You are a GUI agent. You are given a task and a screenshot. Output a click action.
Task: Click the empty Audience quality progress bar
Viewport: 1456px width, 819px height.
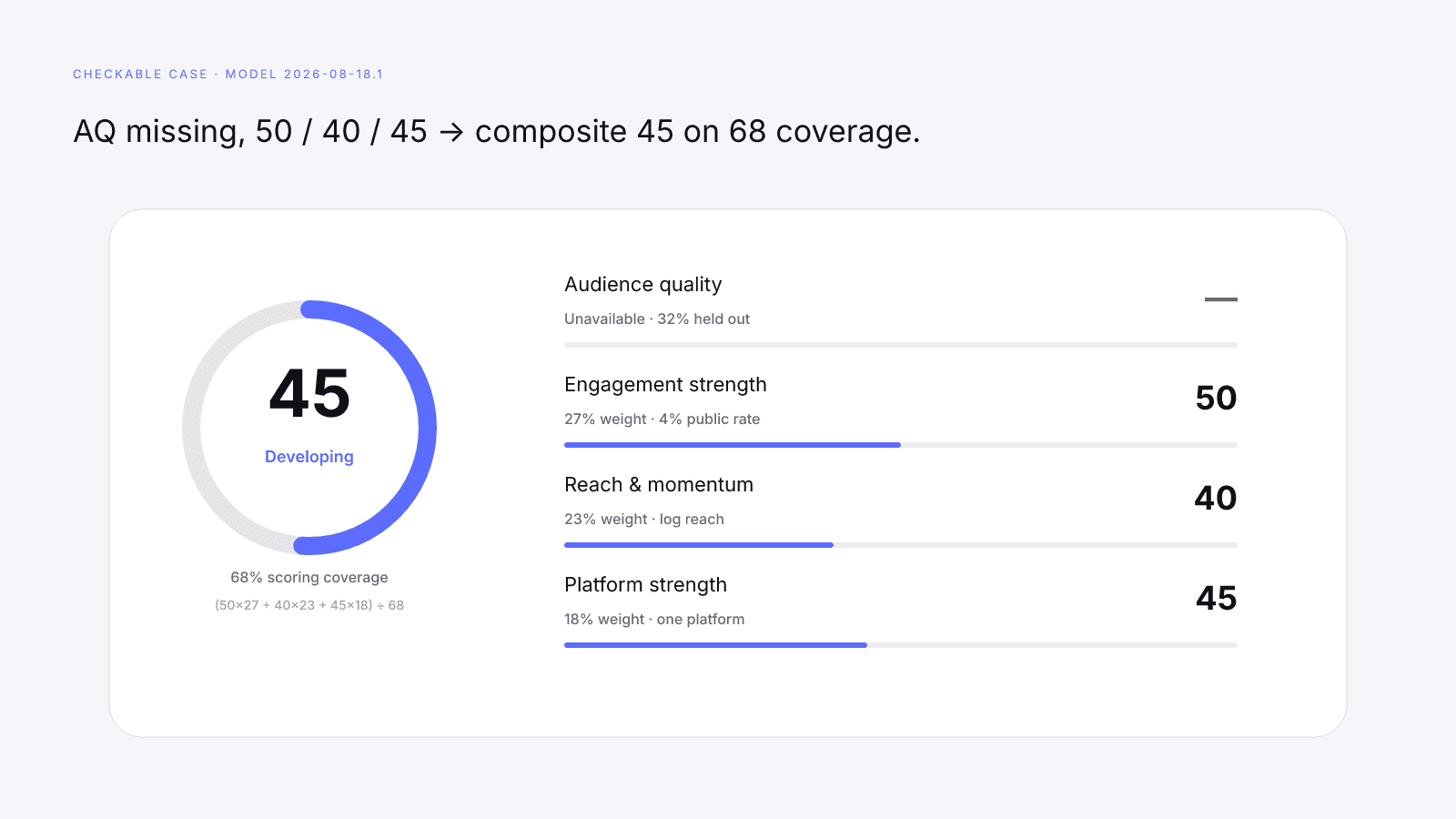[x=901, y=345]
